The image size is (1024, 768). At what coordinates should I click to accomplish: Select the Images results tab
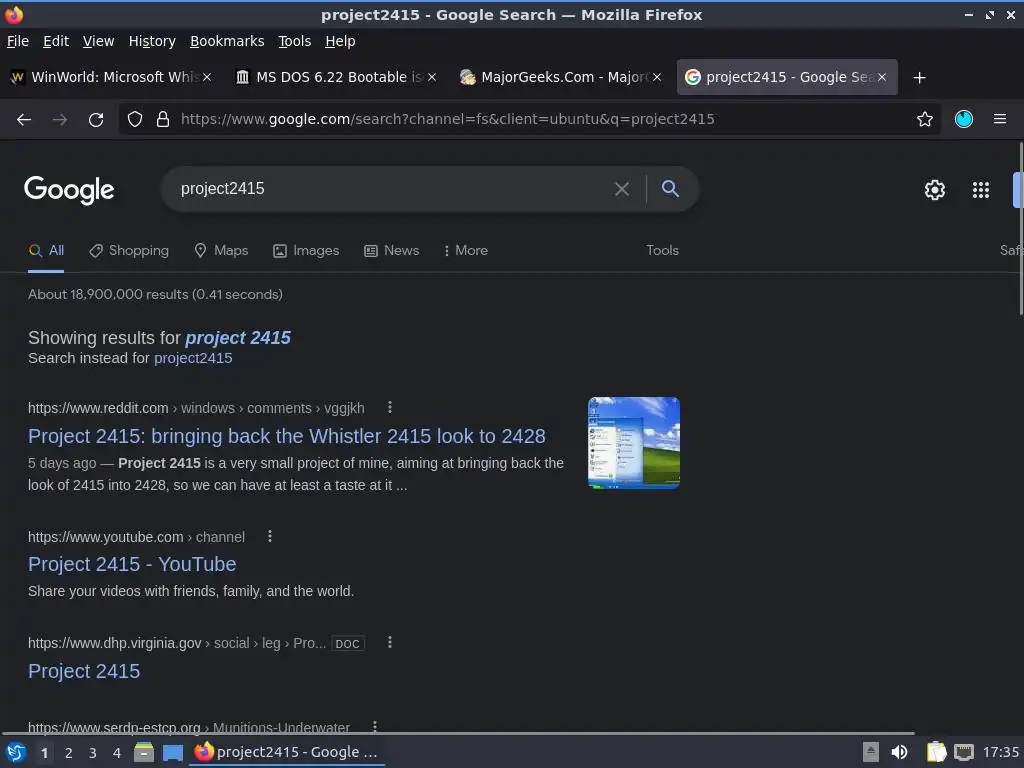click(x=306, y=251)
